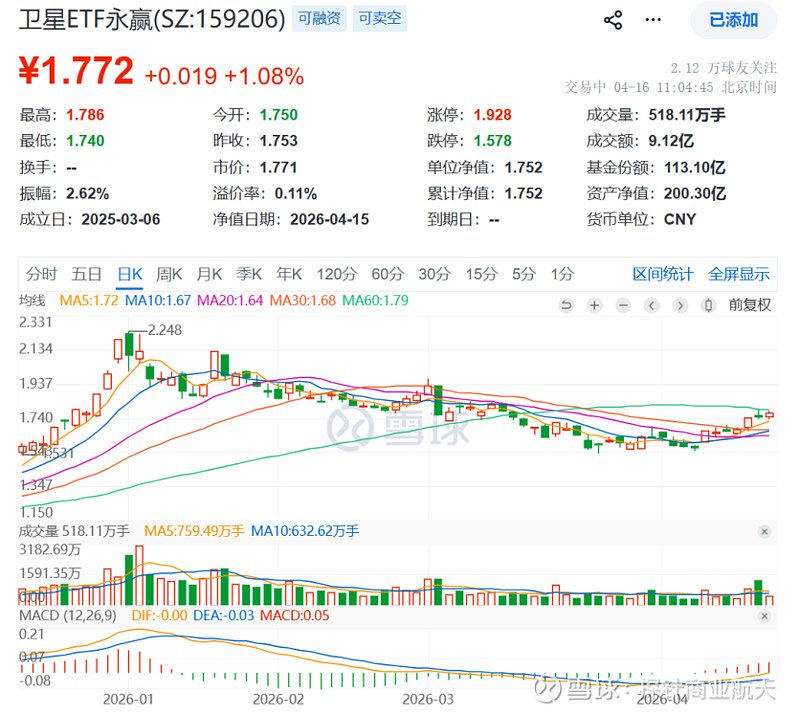This screenshot has width=800, height=714.
Task: Click the MA20:1.64 indicator label
Action: (x=230, y=300)
